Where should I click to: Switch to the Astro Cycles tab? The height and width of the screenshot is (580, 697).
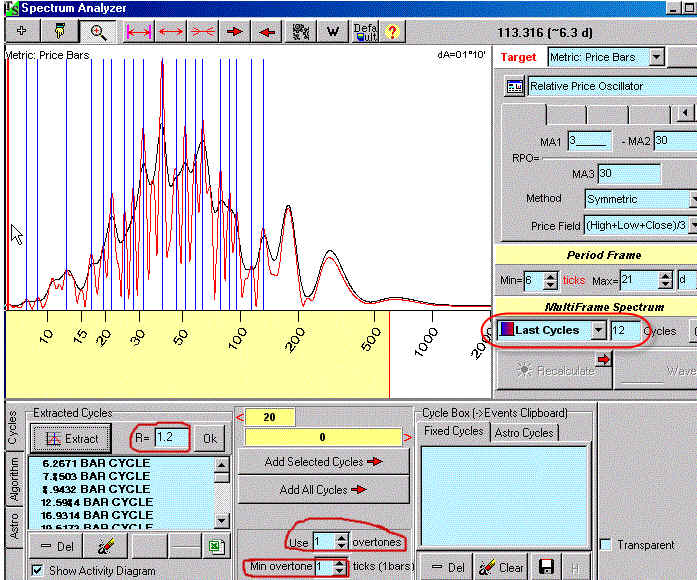point(523,432)
